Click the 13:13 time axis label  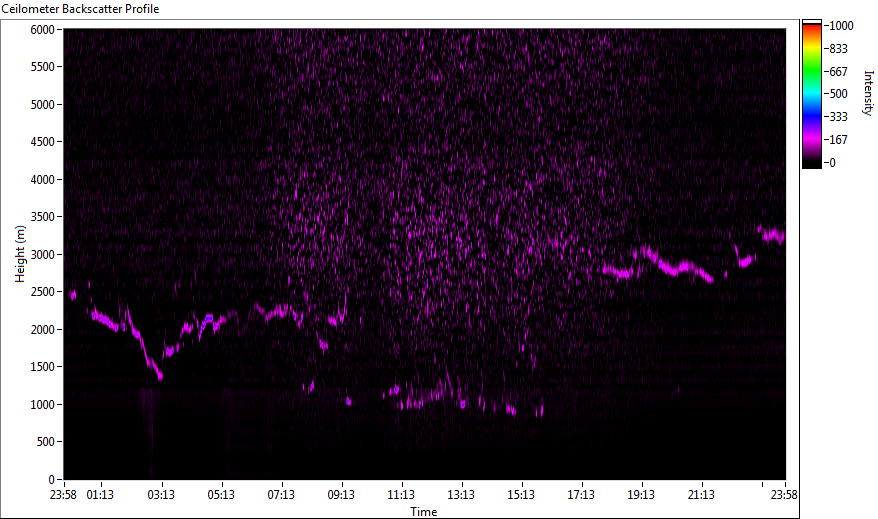pos(461,495)
